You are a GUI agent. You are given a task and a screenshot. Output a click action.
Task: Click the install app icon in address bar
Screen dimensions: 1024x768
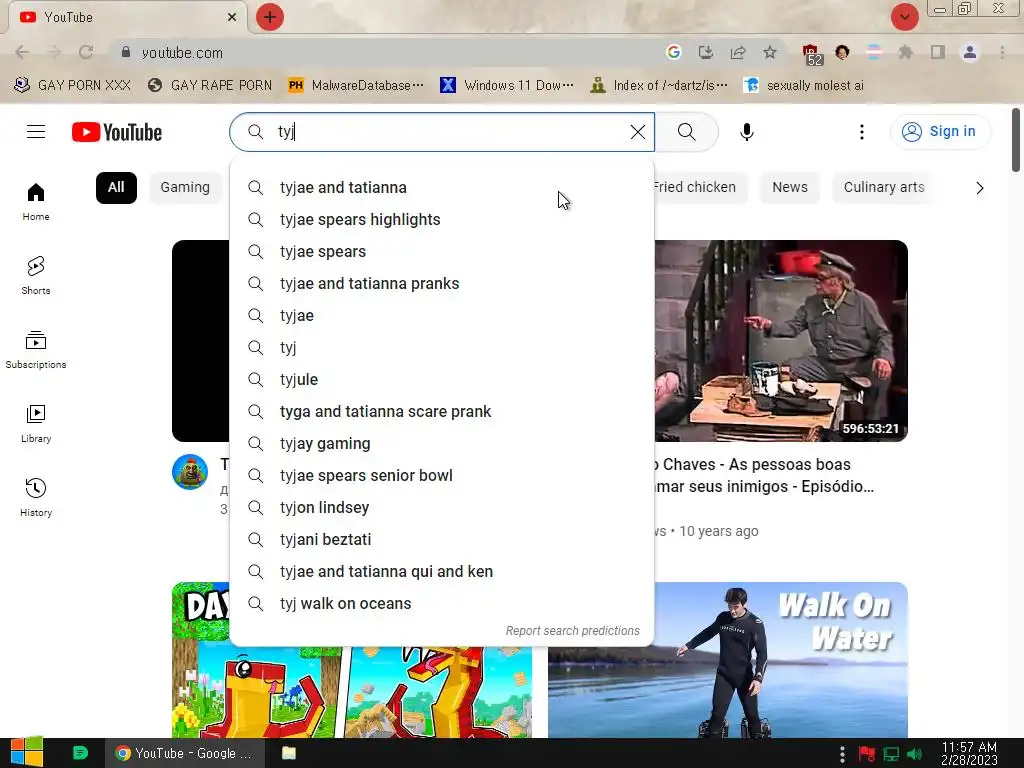705,52
